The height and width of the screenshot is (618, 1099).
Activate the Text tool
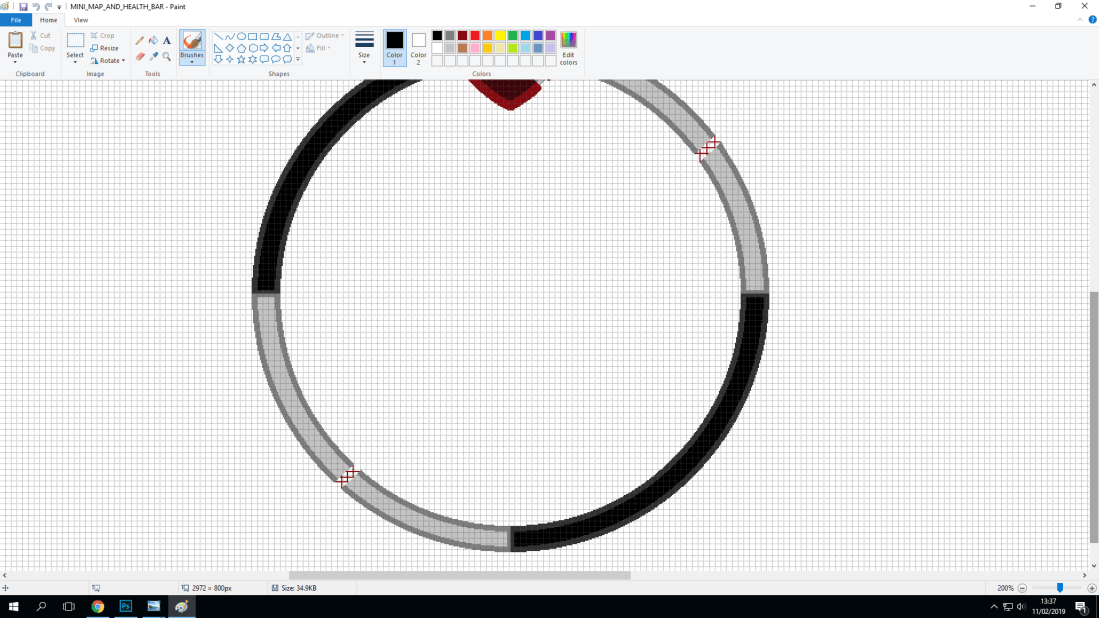point(166,41)
